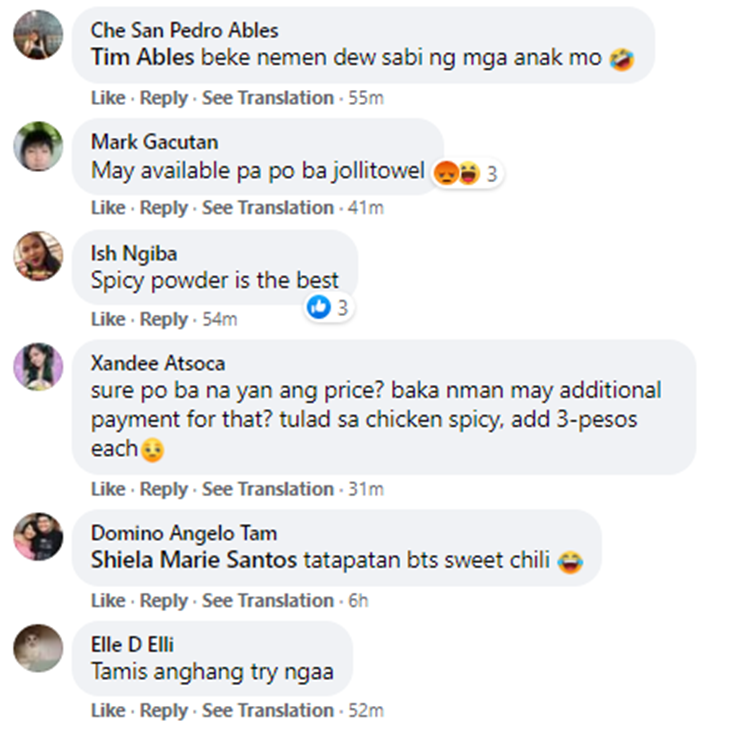Open tagged name Tim Ables

(143, 57)
